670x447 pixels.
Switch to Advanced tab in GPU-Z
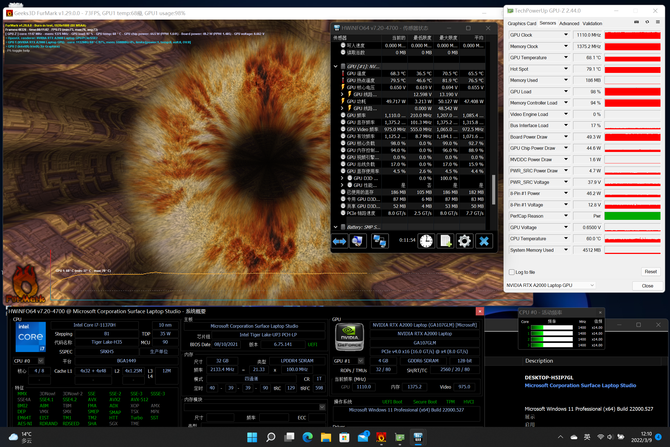pyautogui.click(x=569, y=22)
